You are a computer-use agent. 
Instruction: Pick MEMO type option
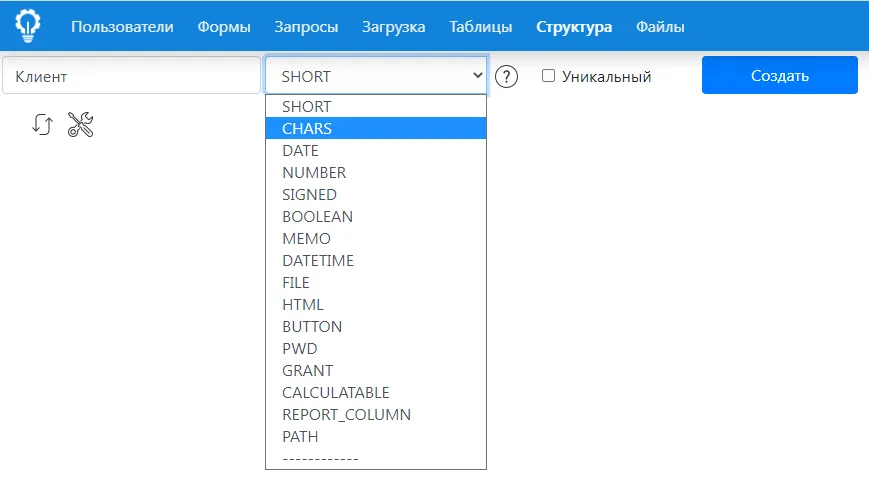[x=376, y=238]
